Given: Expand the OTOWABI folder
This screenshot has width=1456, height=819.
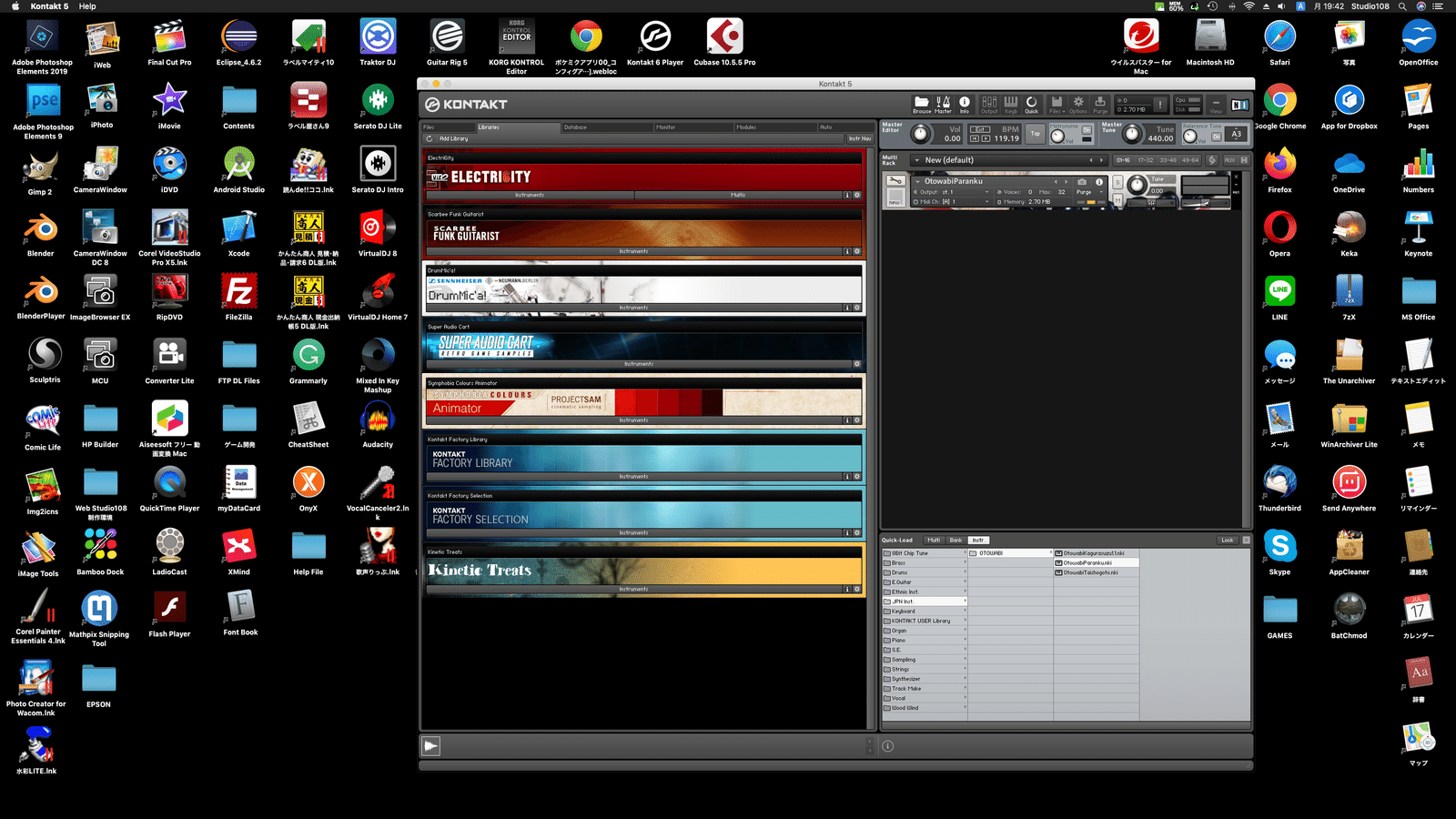Looking at the screenshot, I should [1008, 553].
